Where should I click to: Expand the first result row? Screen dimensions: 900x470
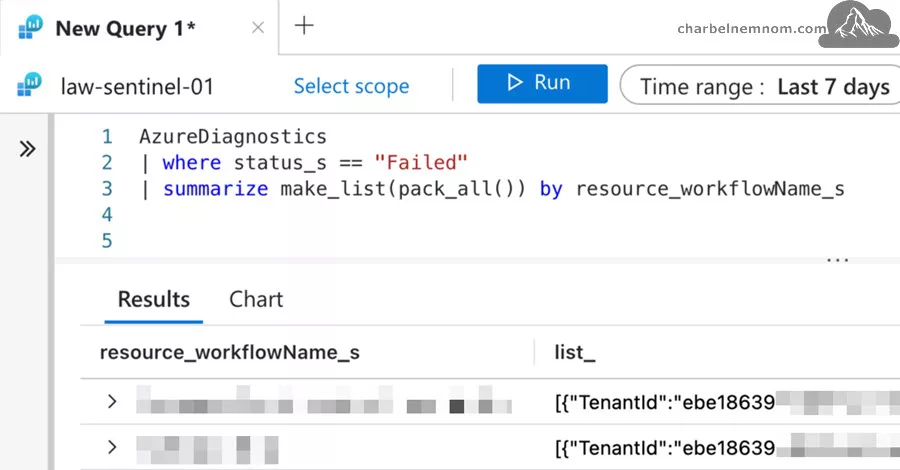click(112, 401)
